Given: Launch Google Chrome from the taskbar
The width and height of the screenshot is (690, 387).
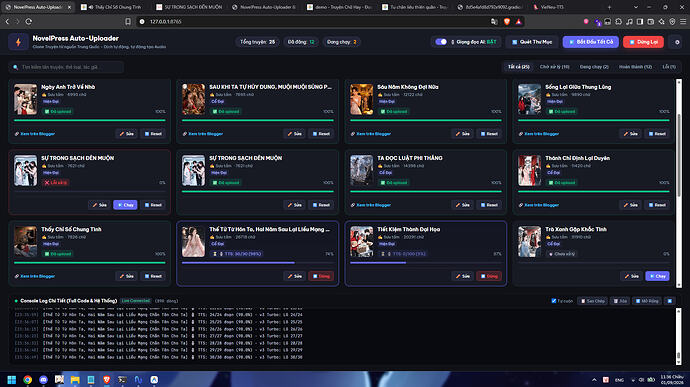Looking at the screenshot, I should 27,380.
